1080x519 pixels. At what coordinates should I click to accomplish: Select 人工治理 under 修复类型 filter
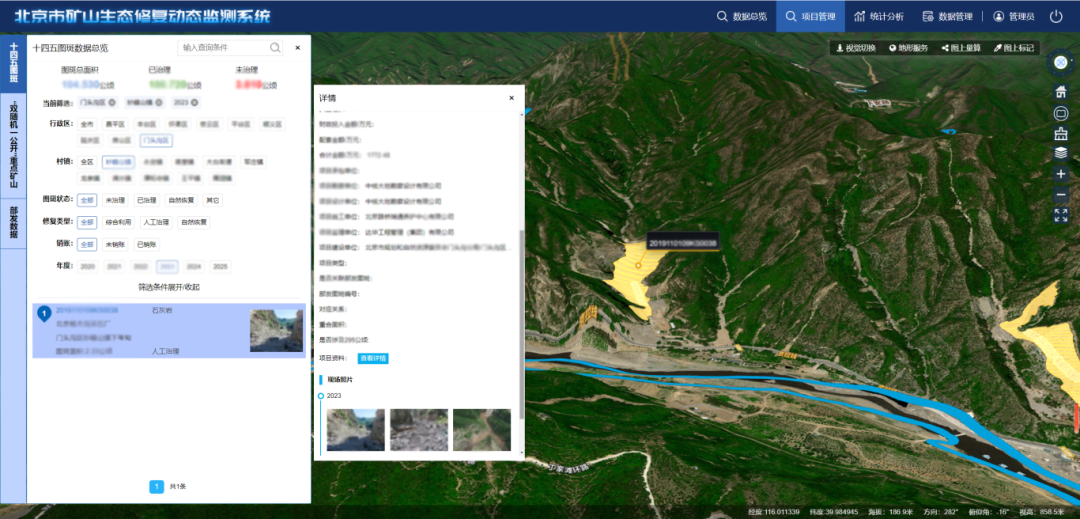click(156, 222)
